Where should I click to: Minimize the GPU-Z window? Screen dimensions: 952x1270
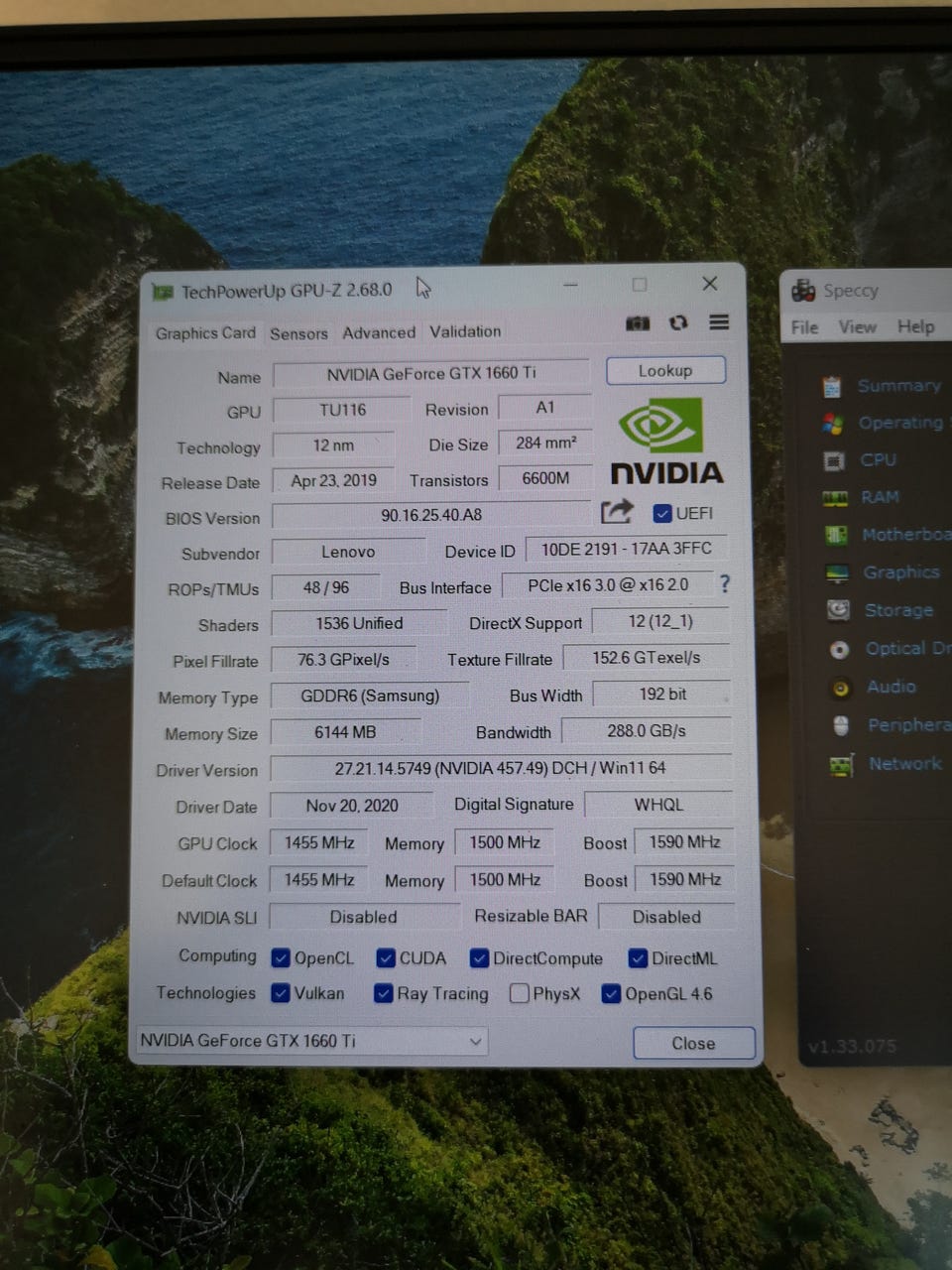(570, 285)
